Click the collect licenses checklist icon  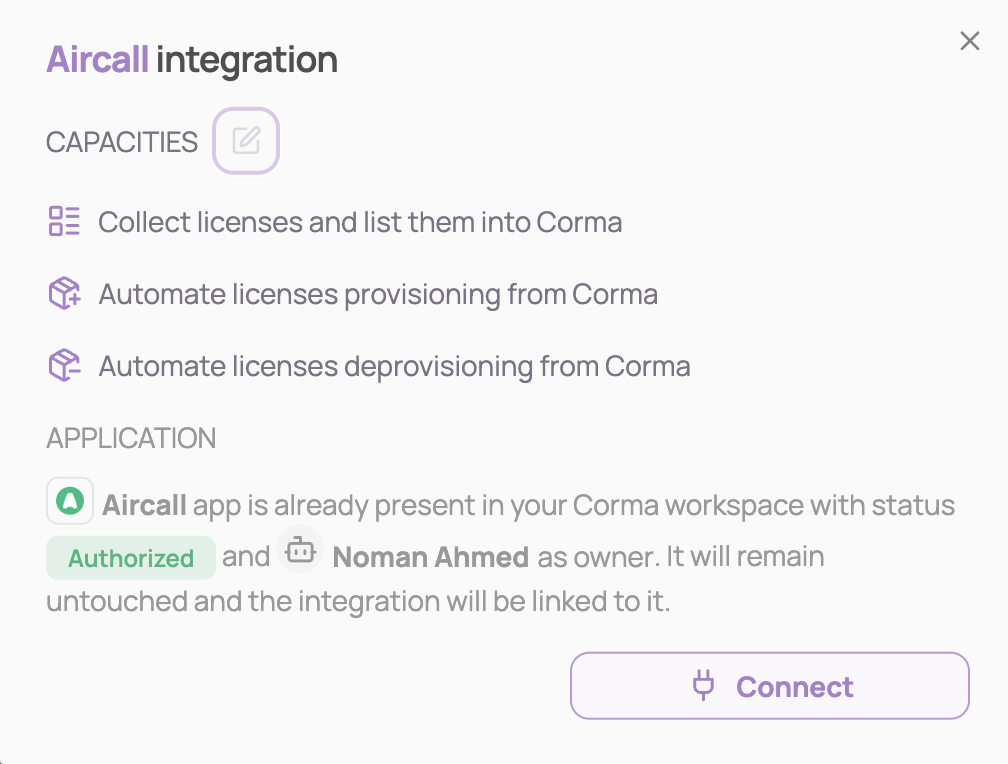[64, 221]
